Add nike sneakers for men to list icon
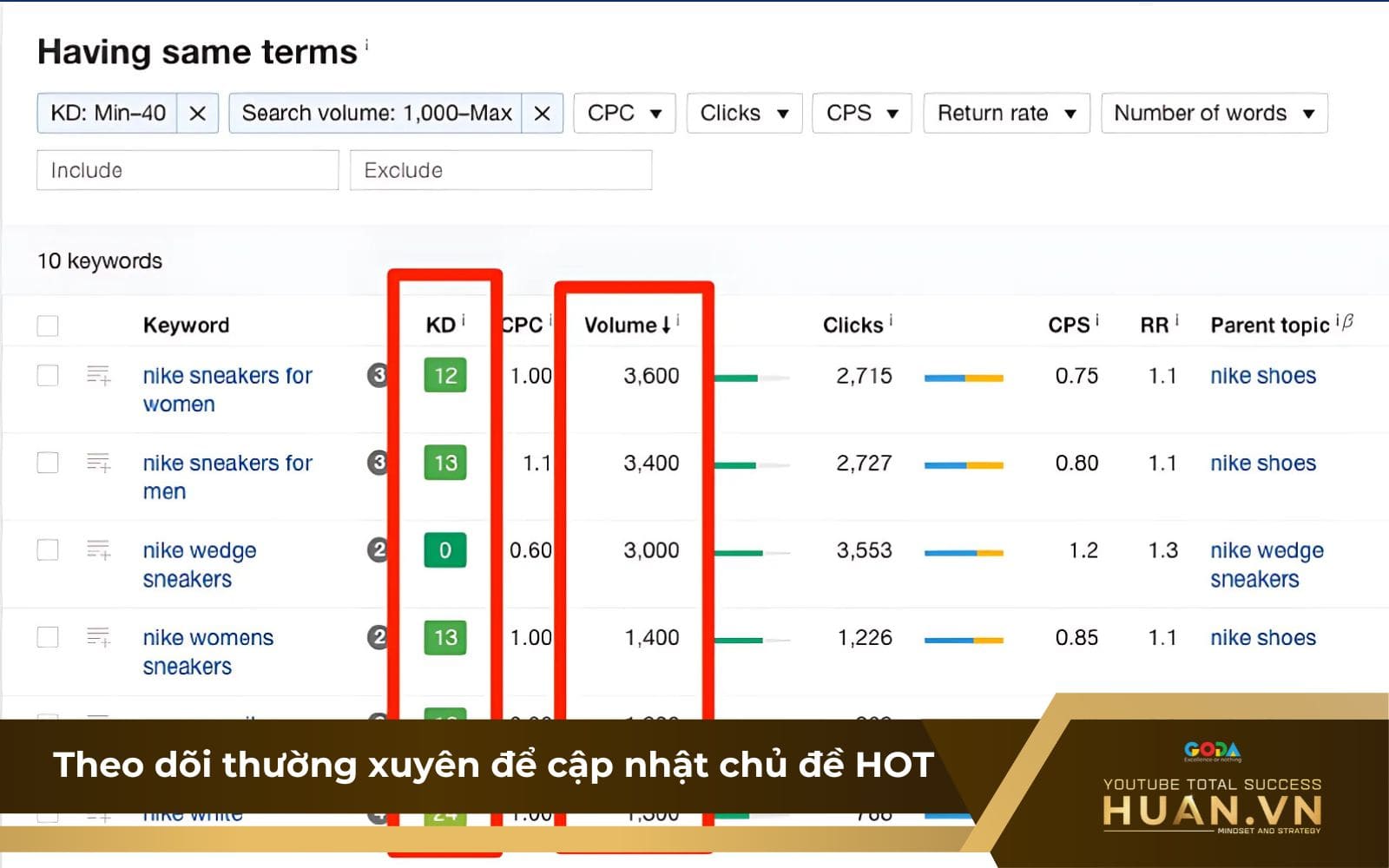 pyautogui.click(x=98, y=462)
